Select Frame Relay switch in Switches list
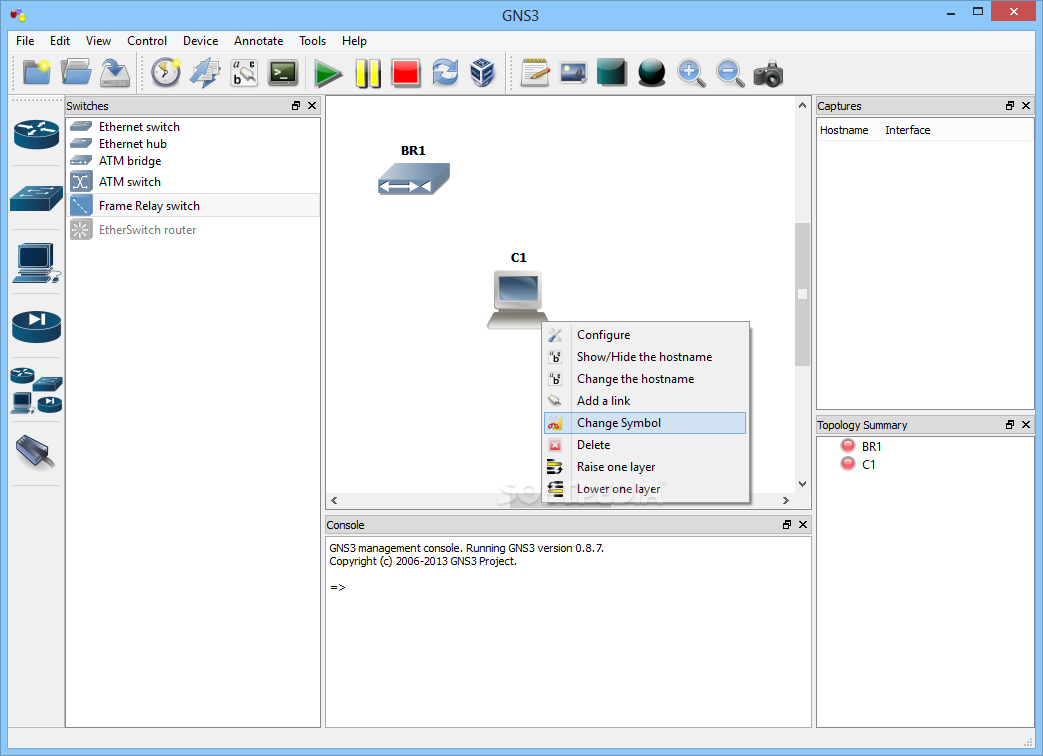The width and height of the screenshot is (1043, 756). pyautogui.click(x=193, y=205)
